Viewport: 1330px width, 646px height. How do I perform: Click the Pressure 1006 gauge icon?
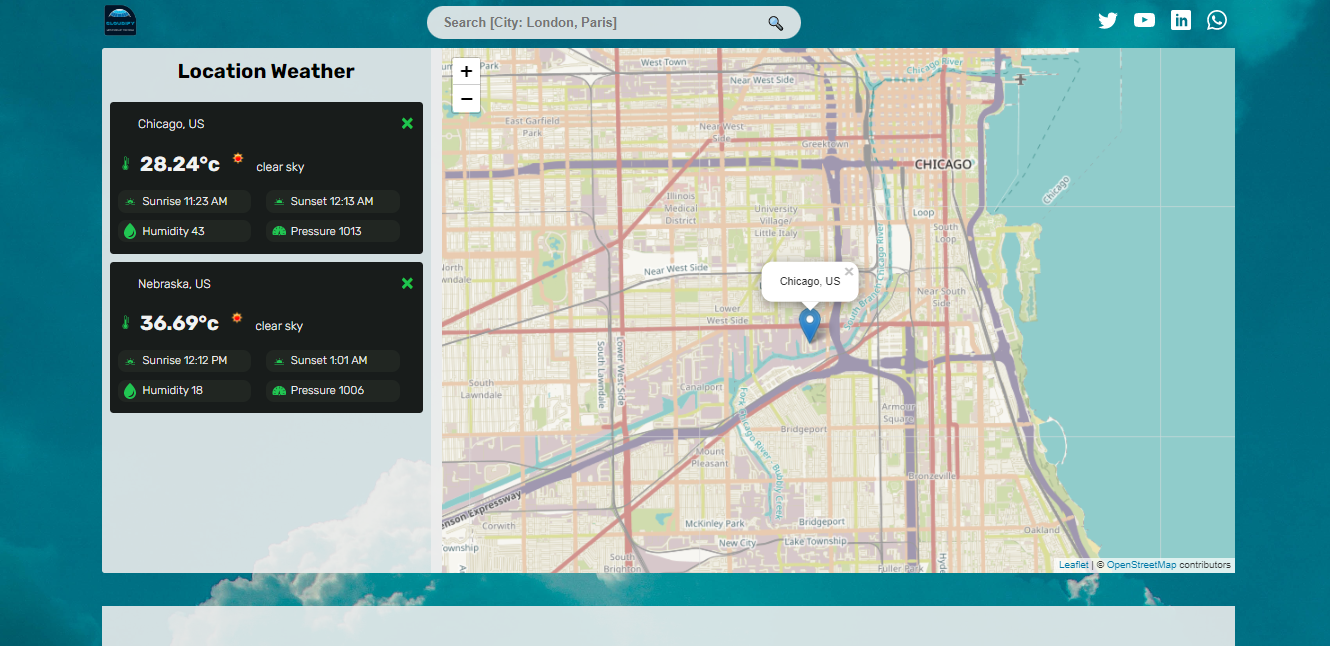(279, 390)
